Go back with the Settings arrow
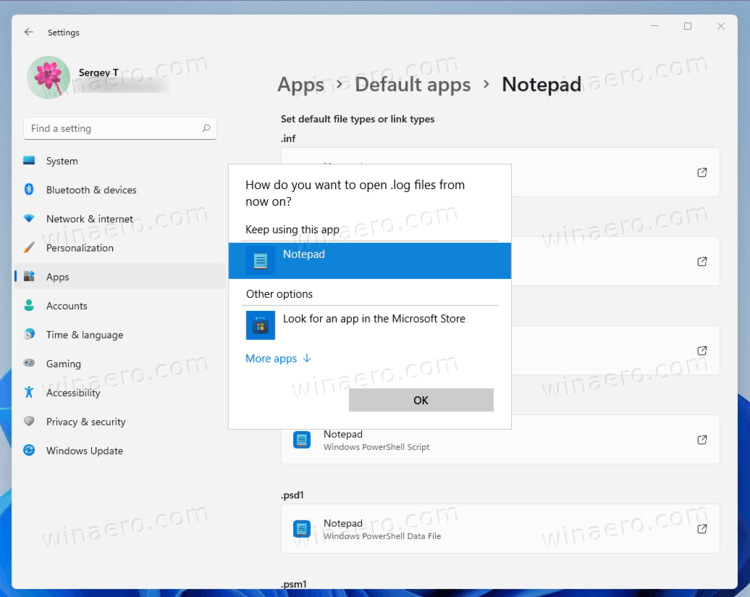750x597 pixels. click(29, 32)
